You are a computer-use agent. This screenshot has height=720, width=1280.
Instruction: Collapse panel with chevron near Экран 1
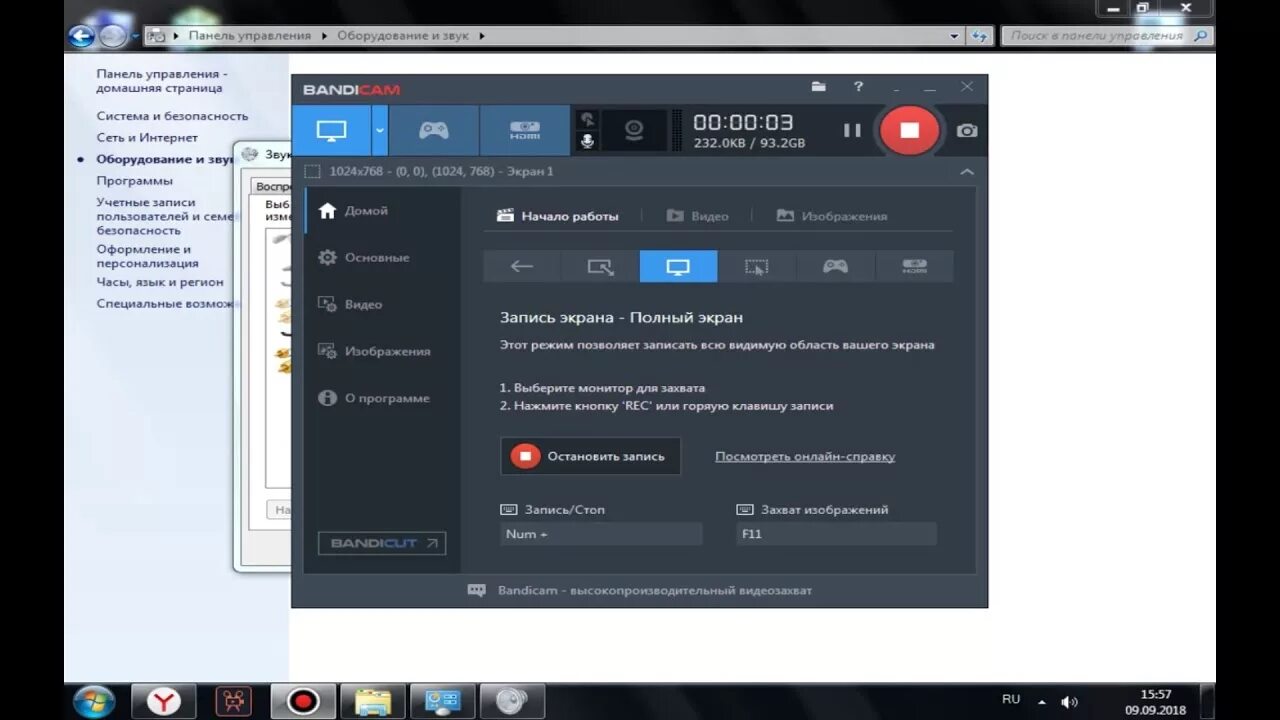point(966,172)
